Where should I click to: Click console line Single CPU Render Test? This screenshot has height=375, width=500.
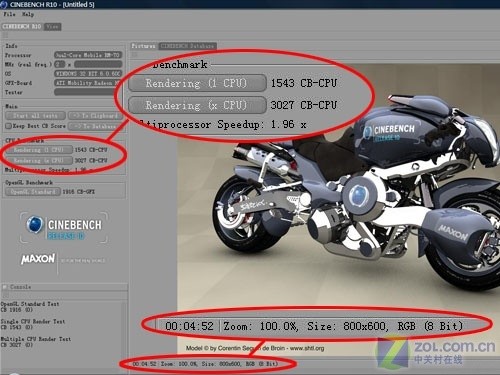(x=33, y=321)
